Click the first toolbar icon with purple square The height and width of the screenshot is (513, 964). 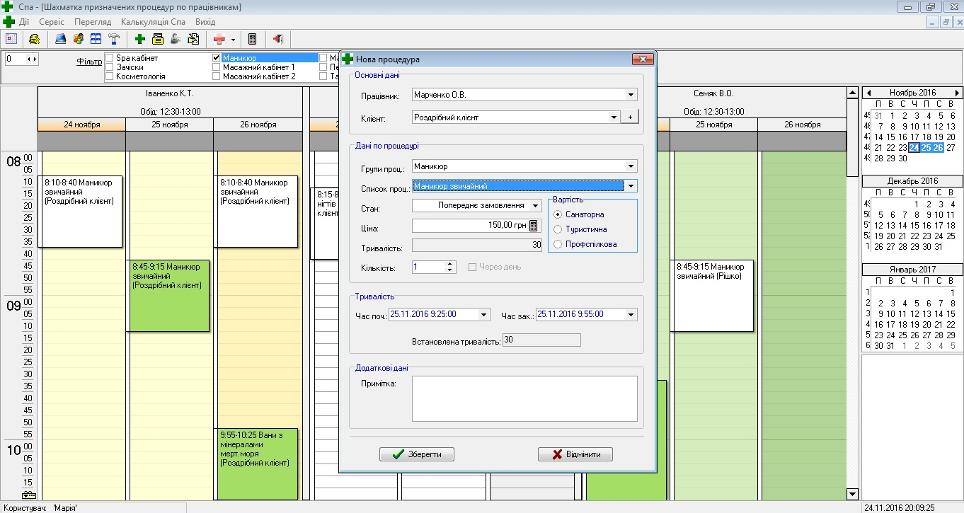[11, 39]
